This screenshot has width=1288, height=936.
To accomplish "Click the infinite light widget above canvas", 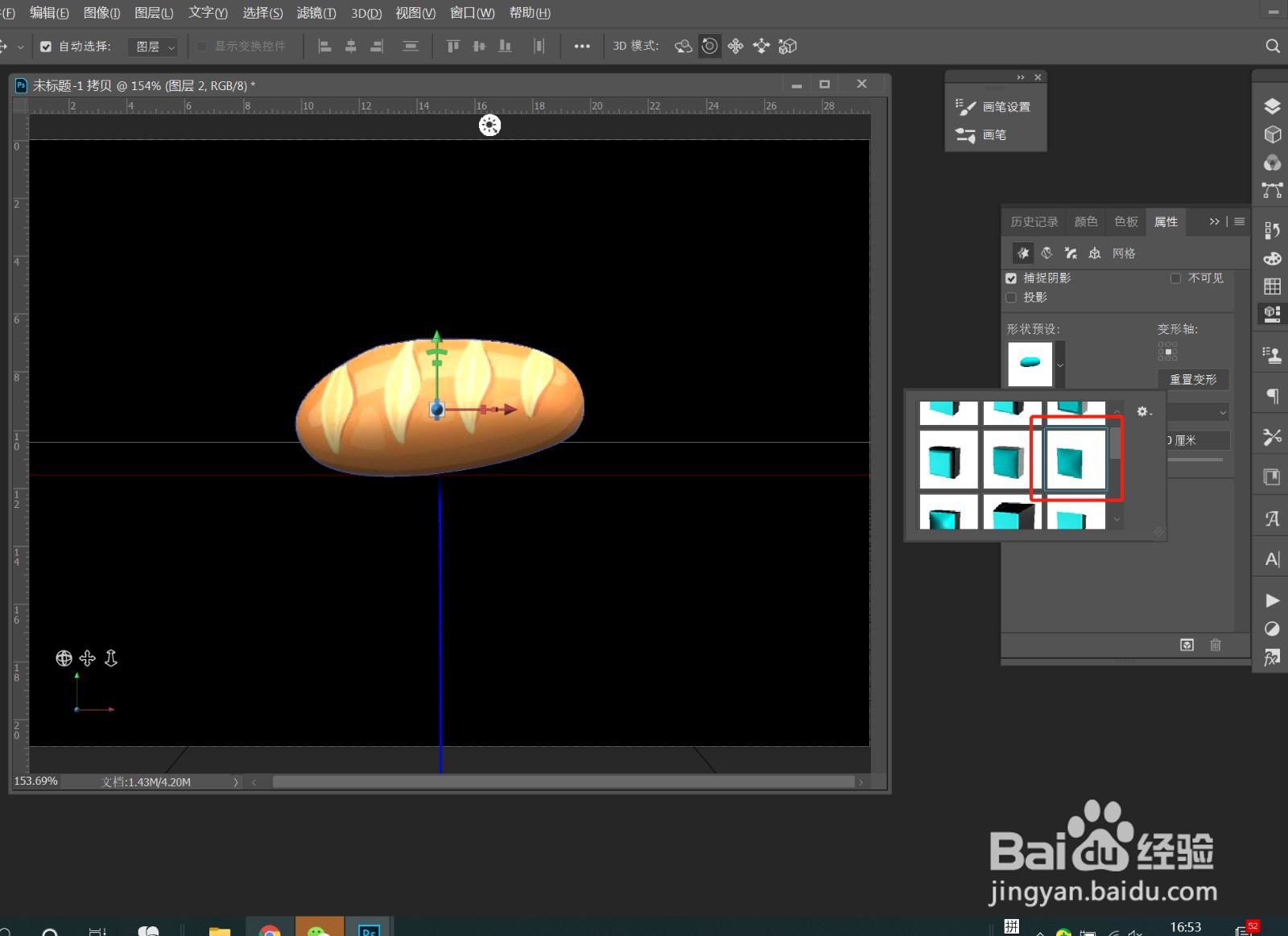I will click(x=489, y=125).
